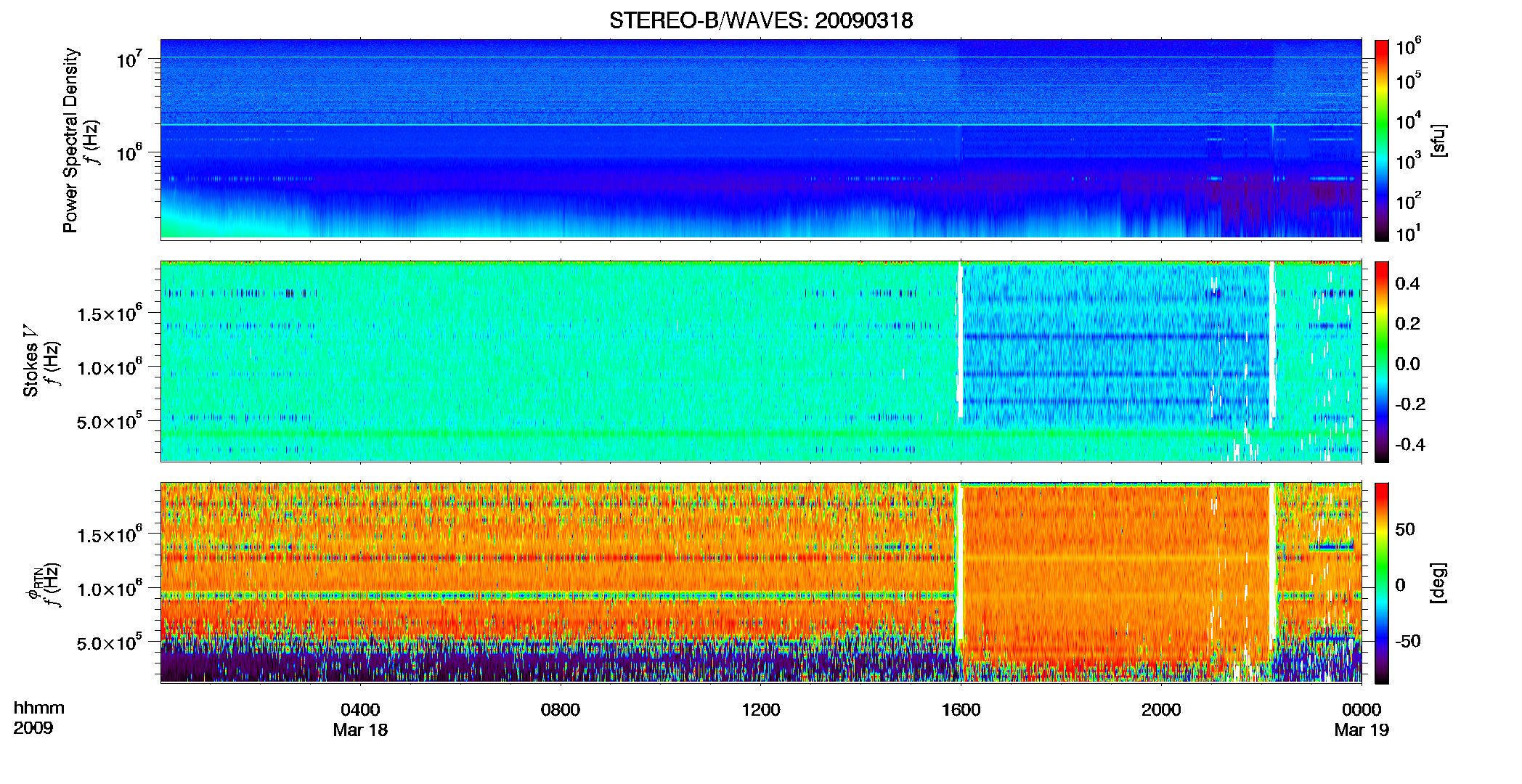Click the 10^4 label on the sfu color bar

1408,121
